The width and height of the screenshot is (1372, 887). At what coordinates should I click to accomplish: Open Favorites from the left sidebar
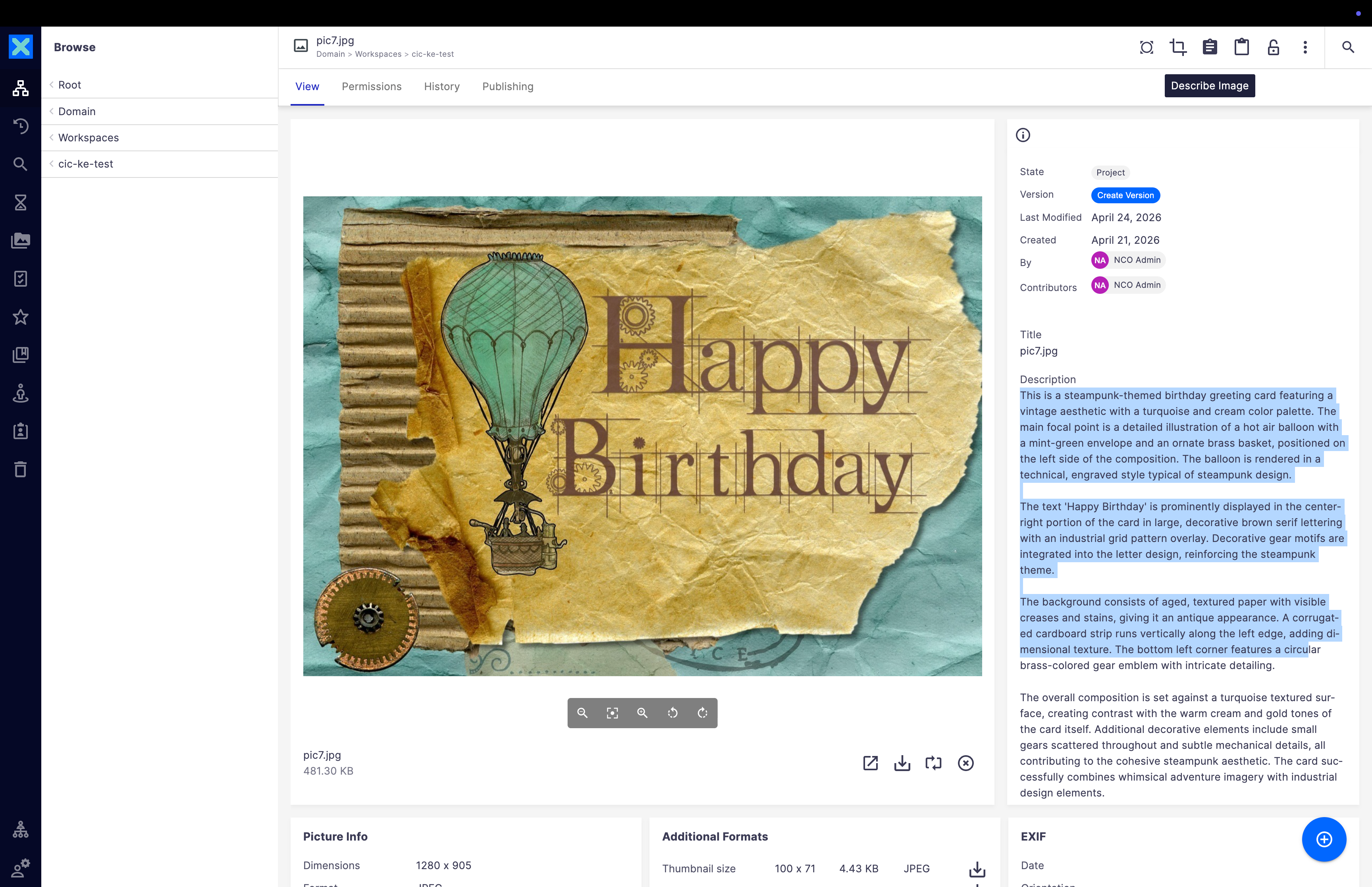pyautogui.click(x=21, y=317)
